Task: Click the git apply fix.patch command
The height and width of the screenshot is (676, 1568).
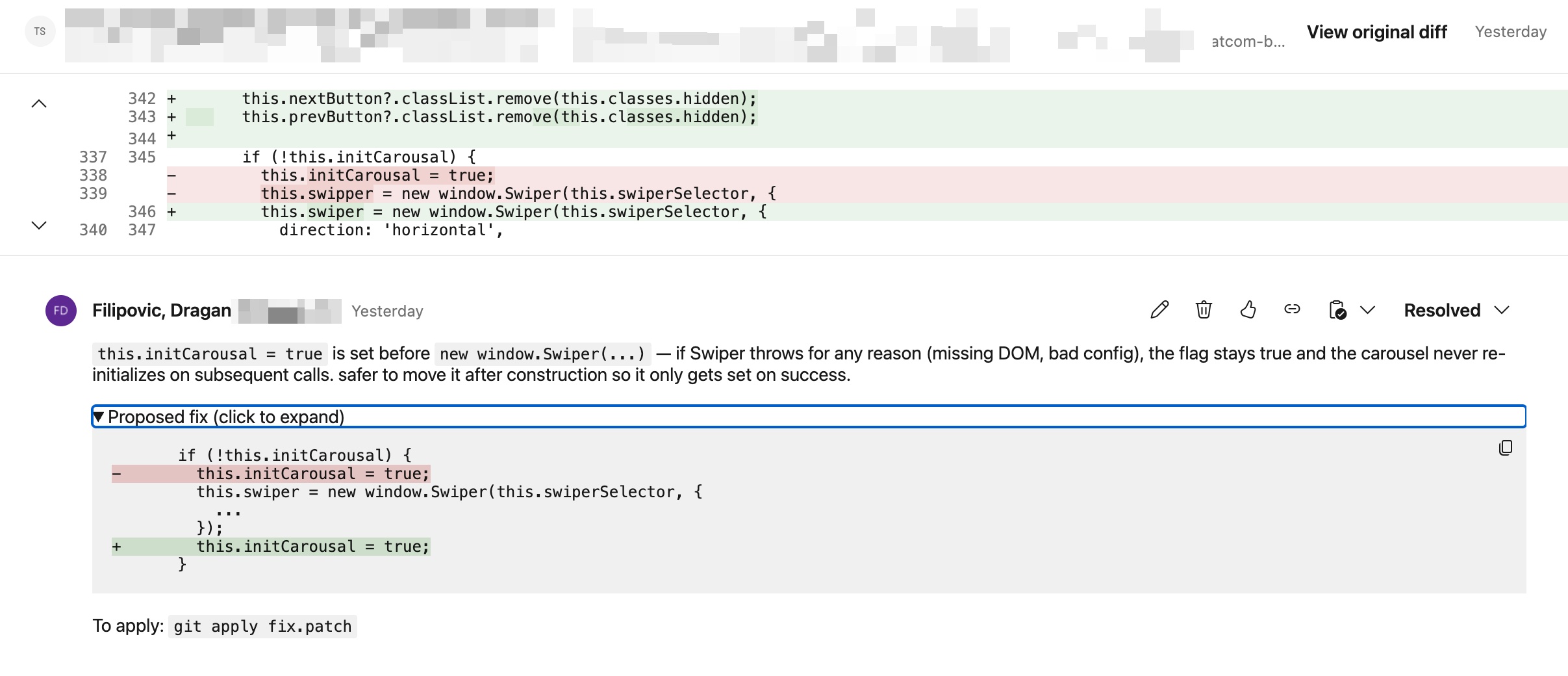Action: pos(262,626)
